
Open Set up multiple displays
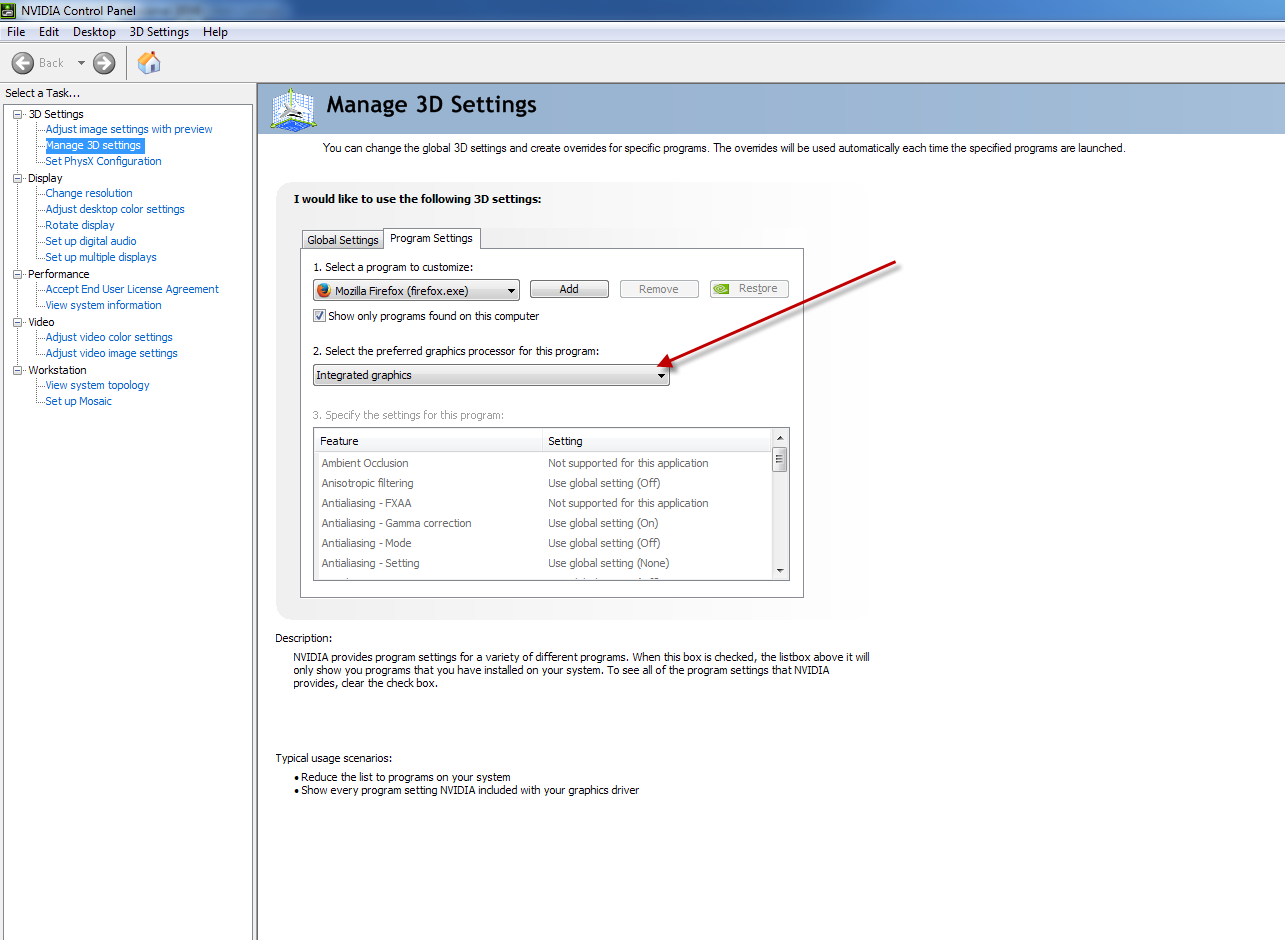[x=101, y=257]
